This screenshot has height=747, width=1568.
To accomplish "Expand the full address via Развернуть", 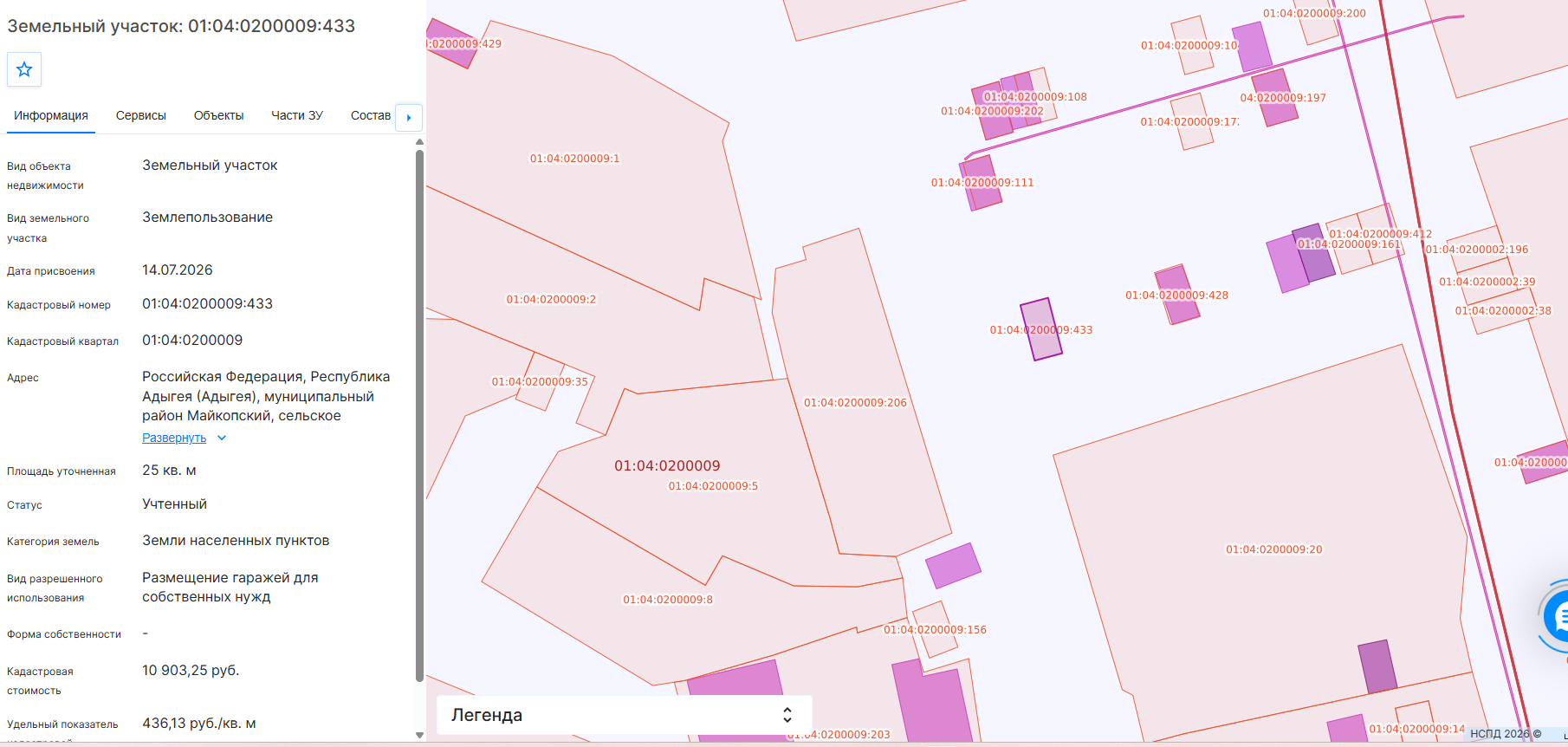I will click(174, 438).
